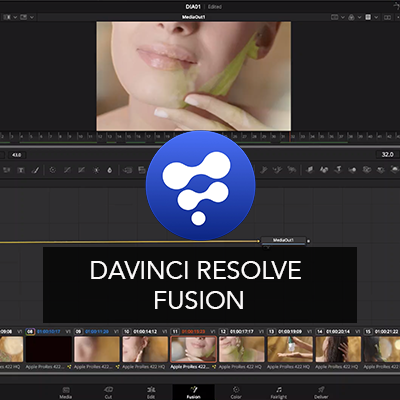Open dropdown beside the grid channel icon

click(376, 17)
